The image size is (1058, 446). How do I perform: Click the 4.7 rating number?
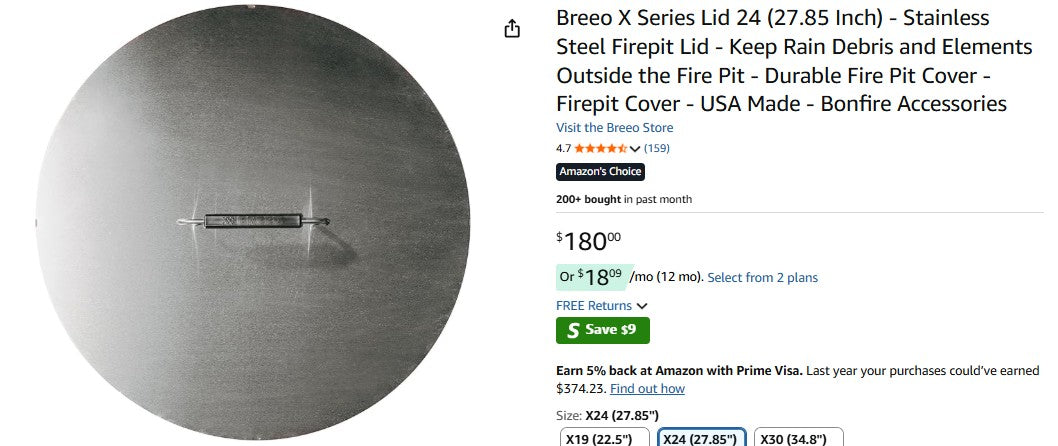click(x=563, y=148)
